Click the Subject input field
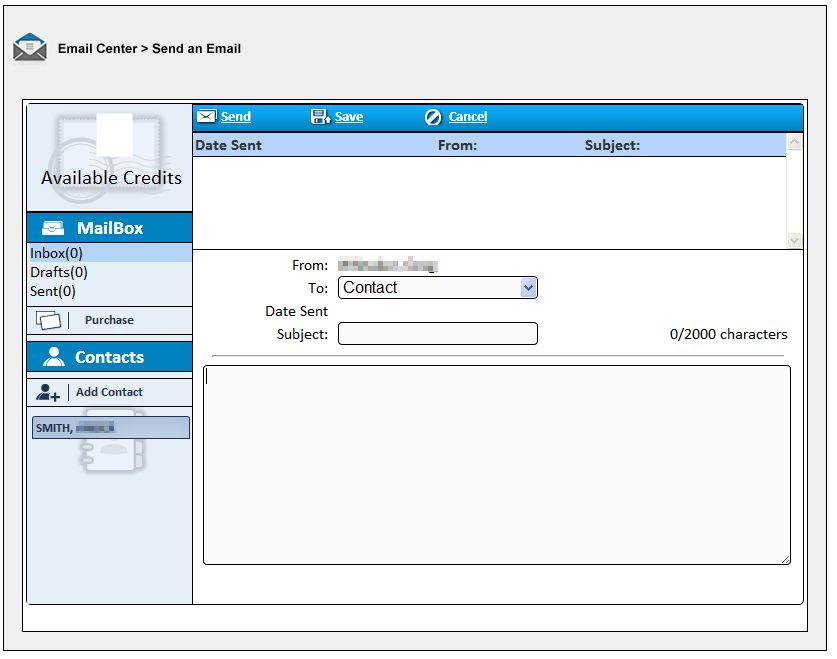The height and width of the screenshot is (659, 837). point(438,334)
